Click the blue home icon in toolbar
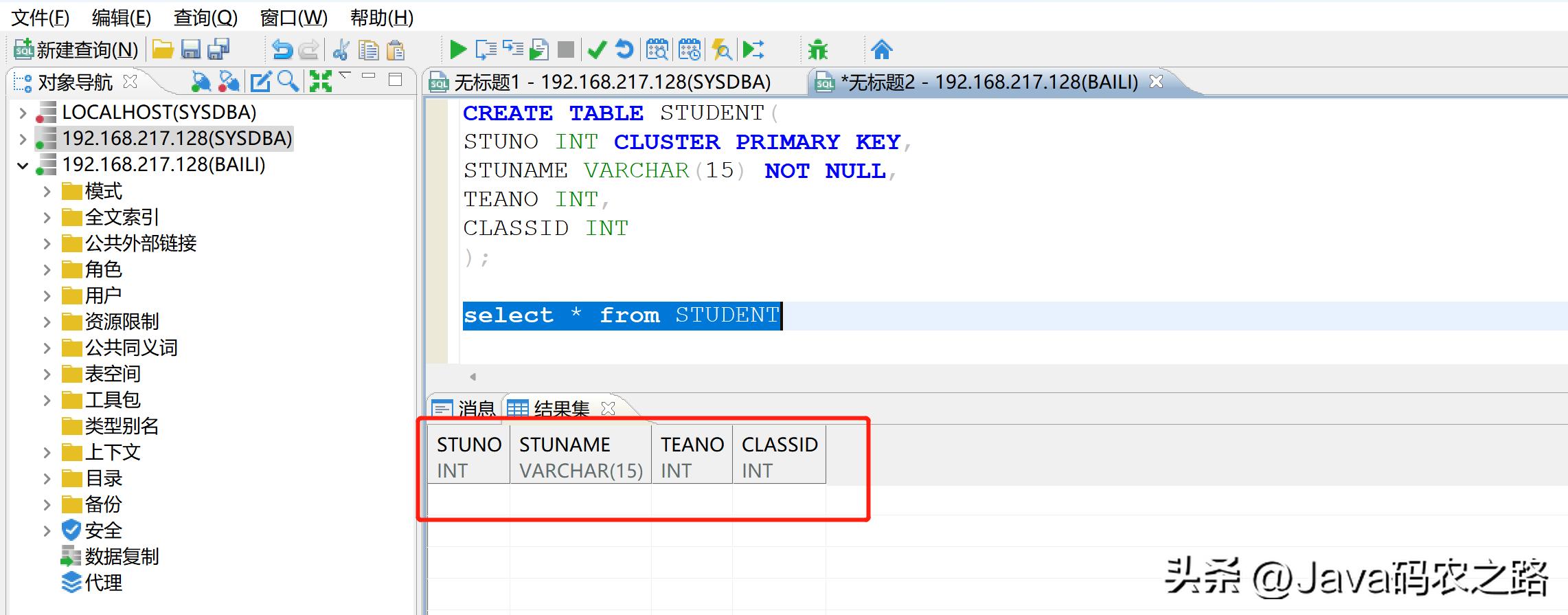This screenshot has height=615, width=1568. [881, 49]
